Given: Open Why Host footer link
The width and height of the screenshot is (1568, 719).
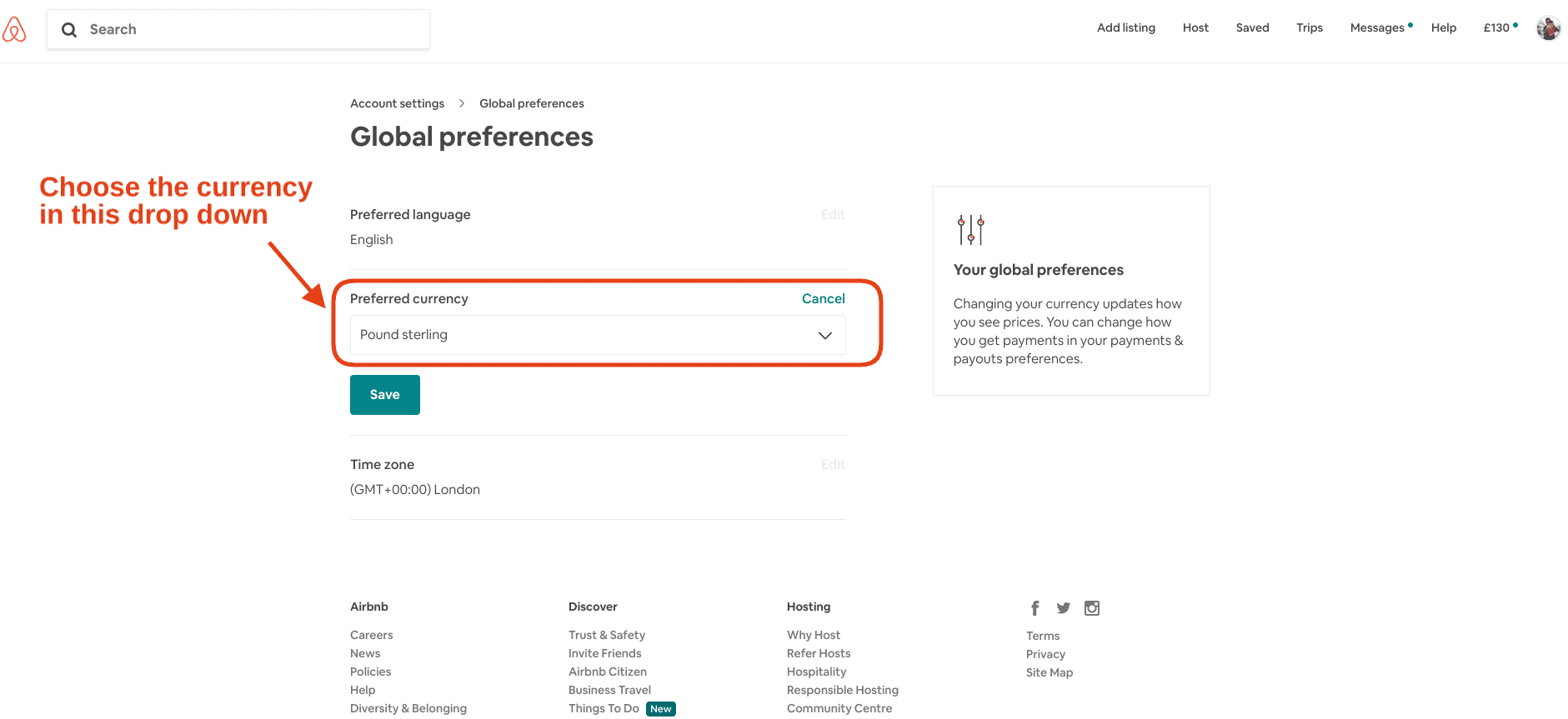Looking at the screenshot, I should [814, 635].
